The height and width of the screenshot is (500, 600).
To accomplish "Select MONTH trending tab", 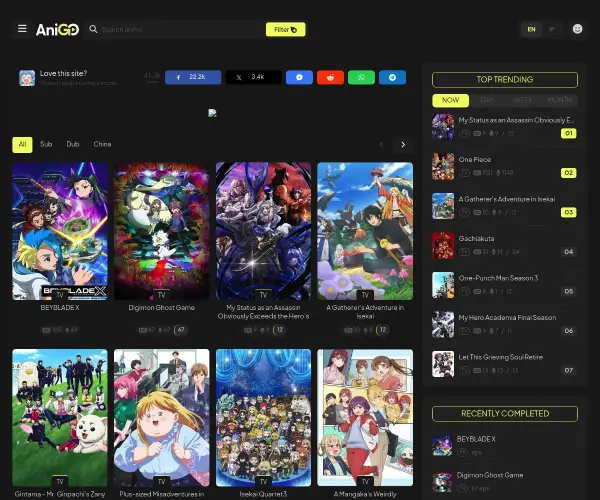I will (x=559, y=100).
